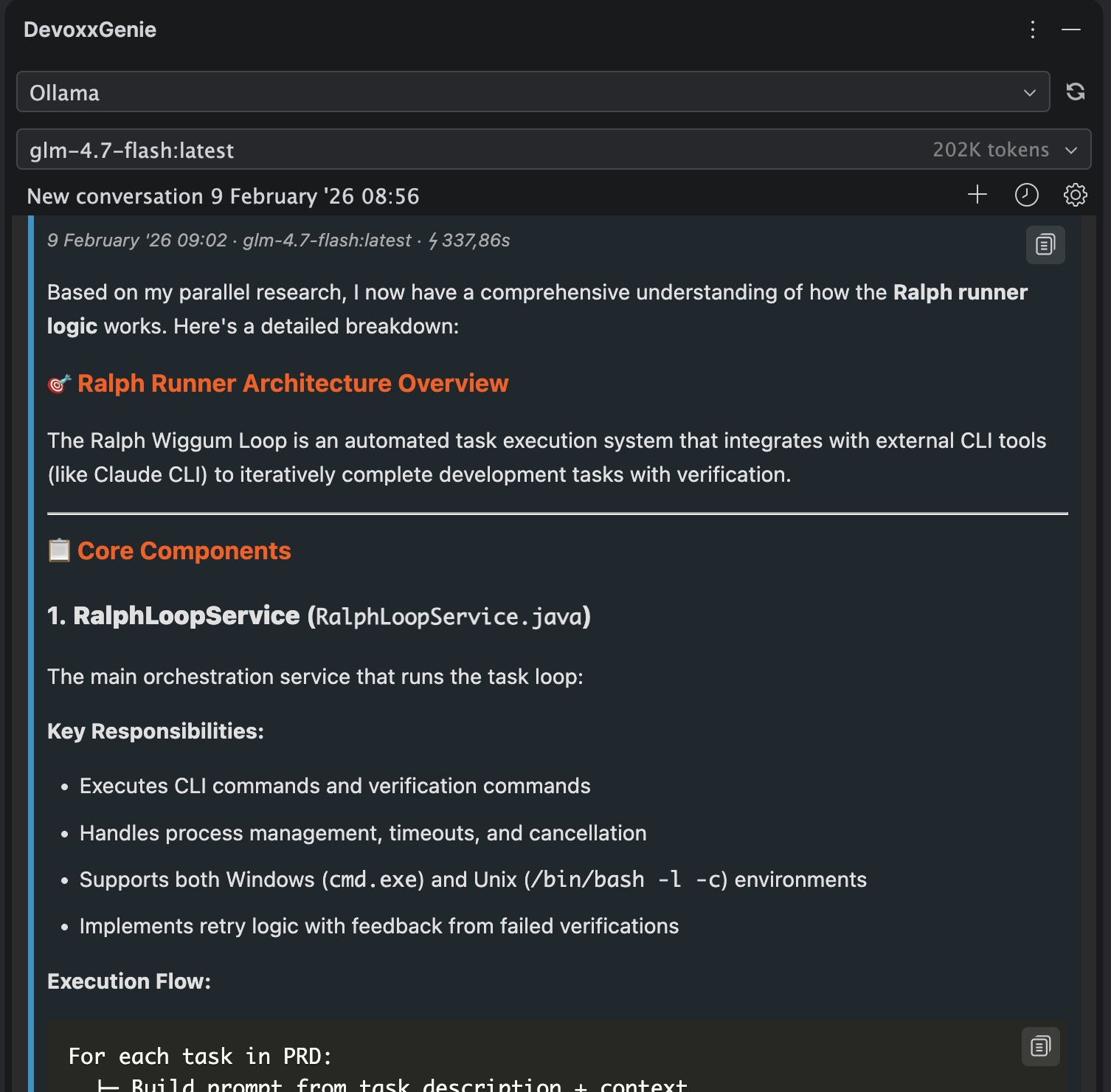
Task: Click the response timestamp and model line
Action: point(278,241)
